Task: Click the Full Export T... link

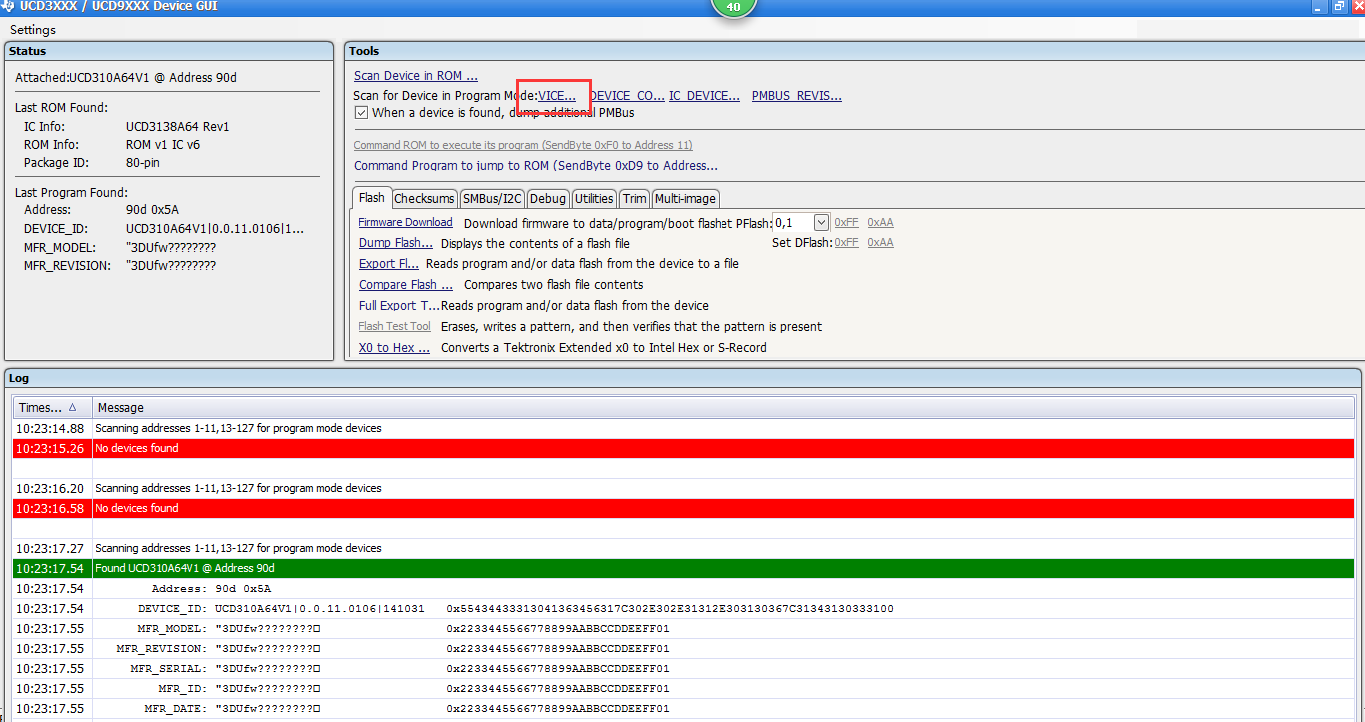Action: pyautogui.click(x=399, y=306)
